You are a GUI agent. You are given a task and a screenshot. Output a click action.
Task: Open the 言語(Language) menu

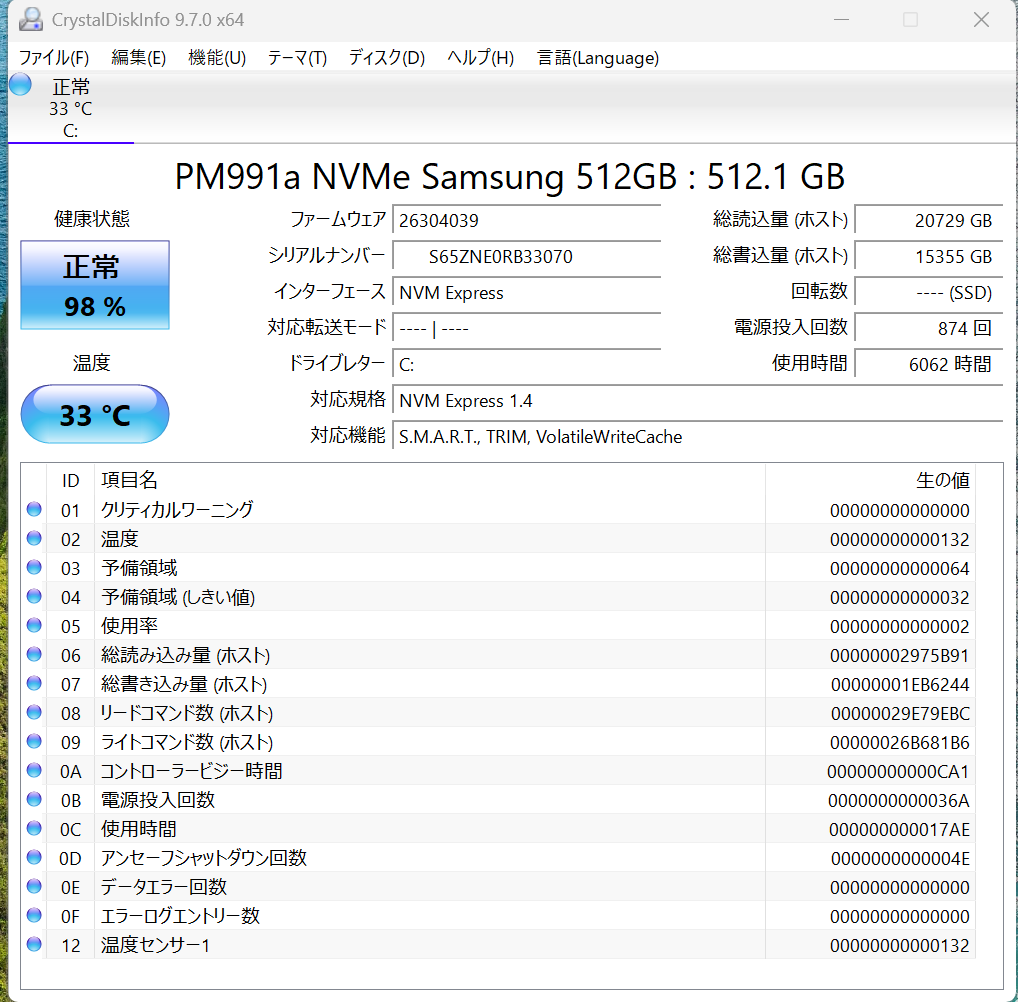point(598,58)
